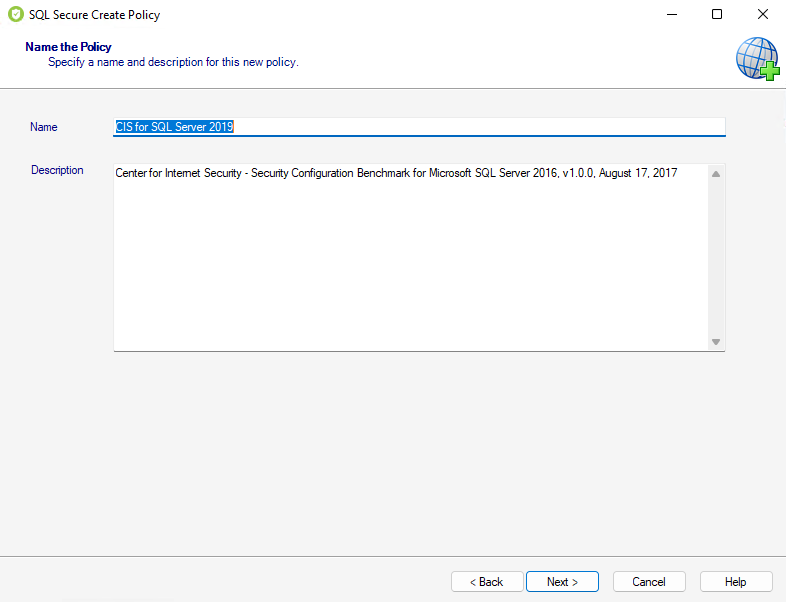Screen dimensions: 786x602
Task: Click the Description scrollbar down arrow
Action: (x=716, y=342)
